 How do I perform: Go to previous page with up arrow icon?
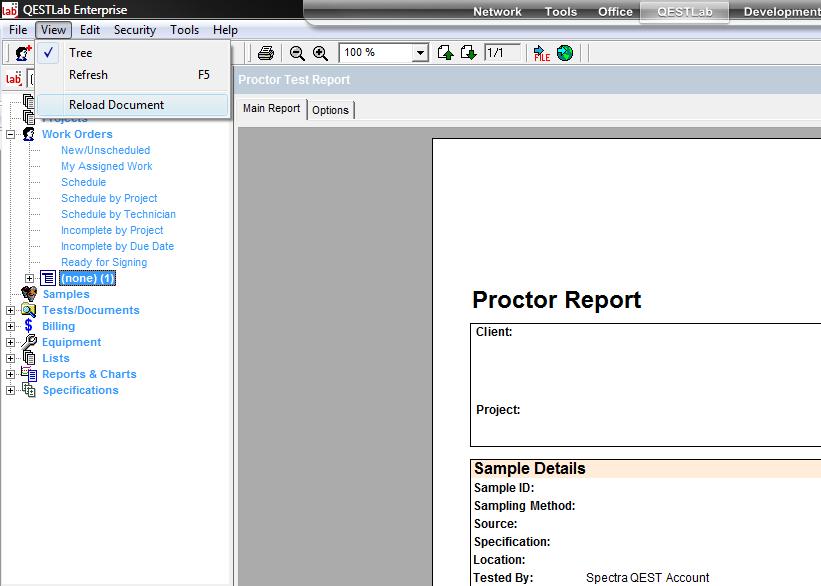click(446, 53)
